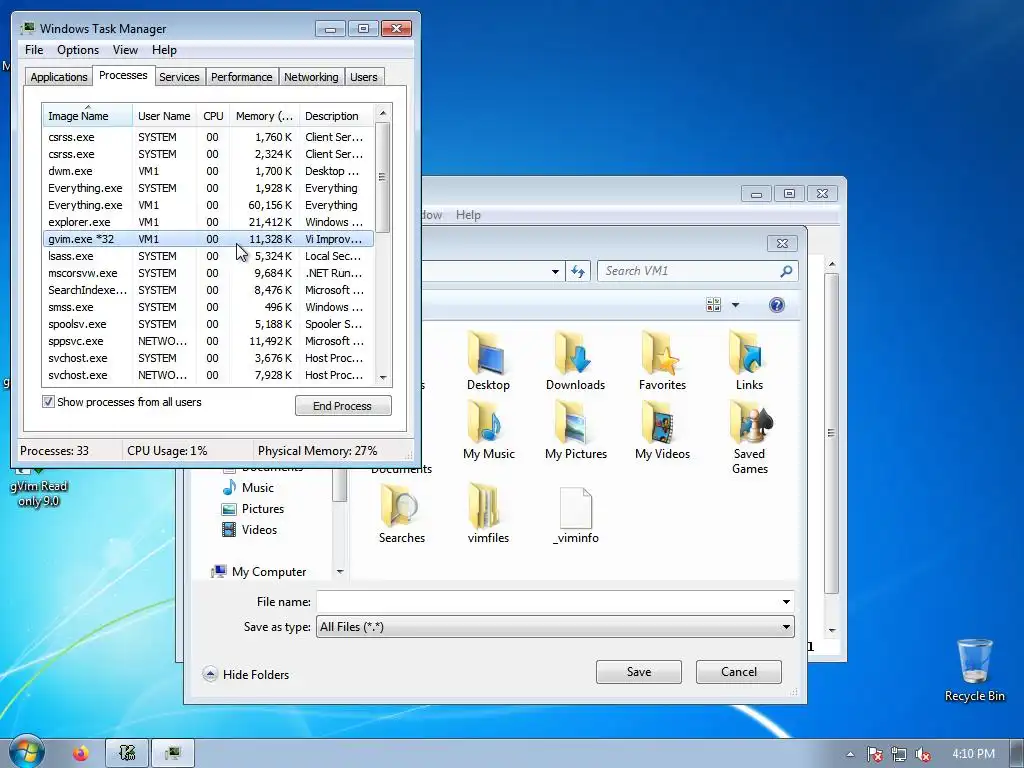Click the Save button
The width and height of the screenshot is (1024, 768).
tap(639, 671)
